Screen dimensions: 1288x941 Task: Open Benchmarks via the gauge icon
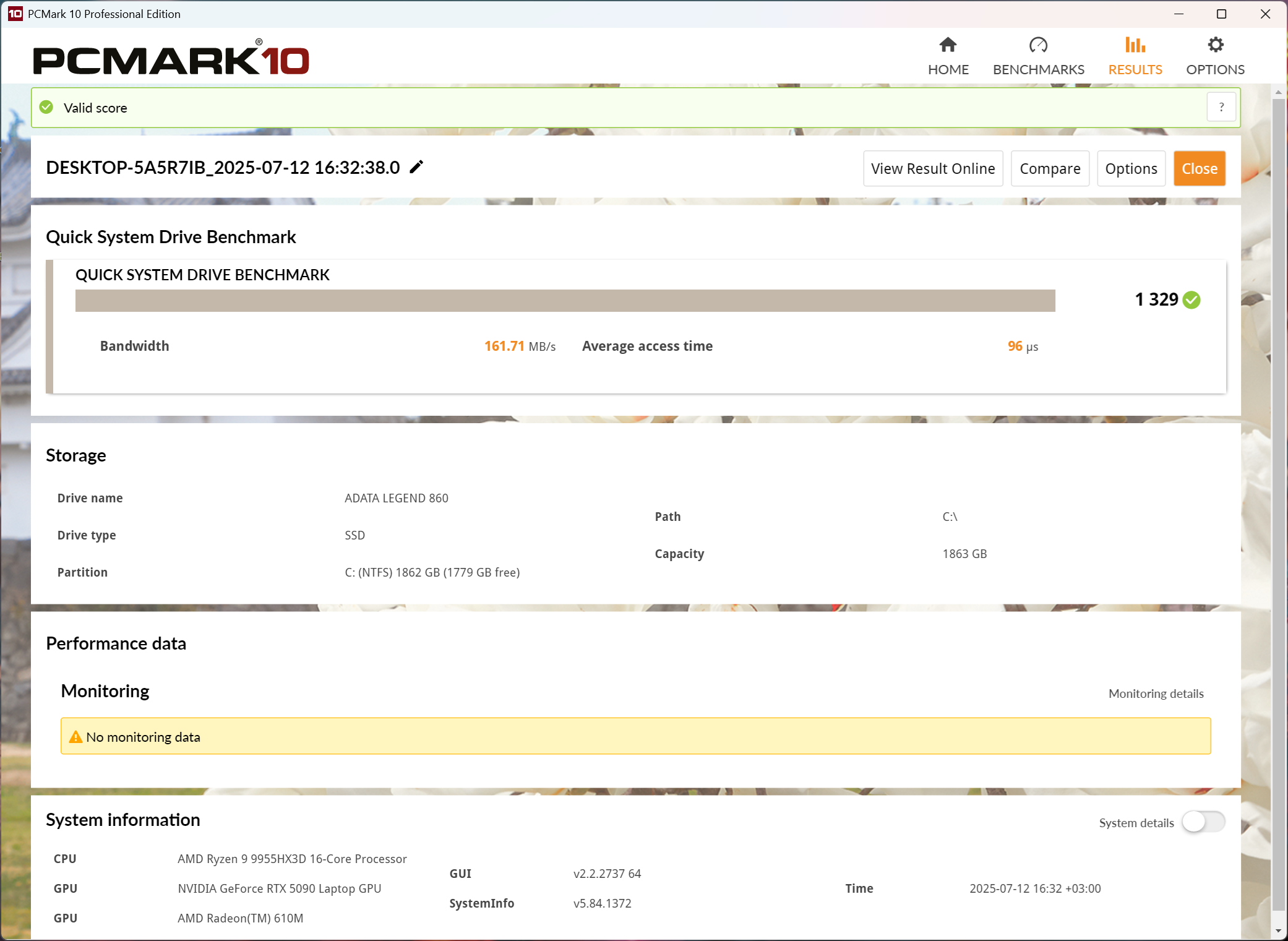(1038, 45)
